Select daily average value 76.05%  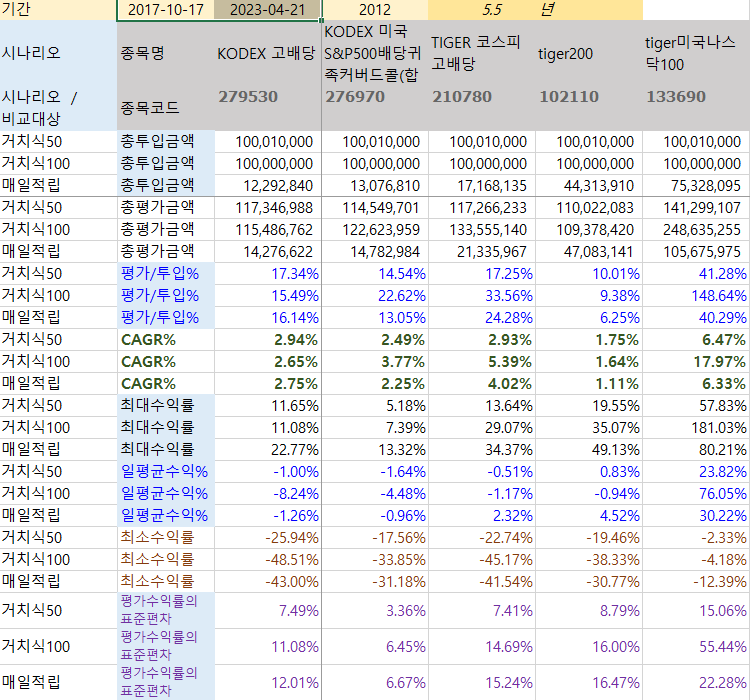tap(696, 493)
